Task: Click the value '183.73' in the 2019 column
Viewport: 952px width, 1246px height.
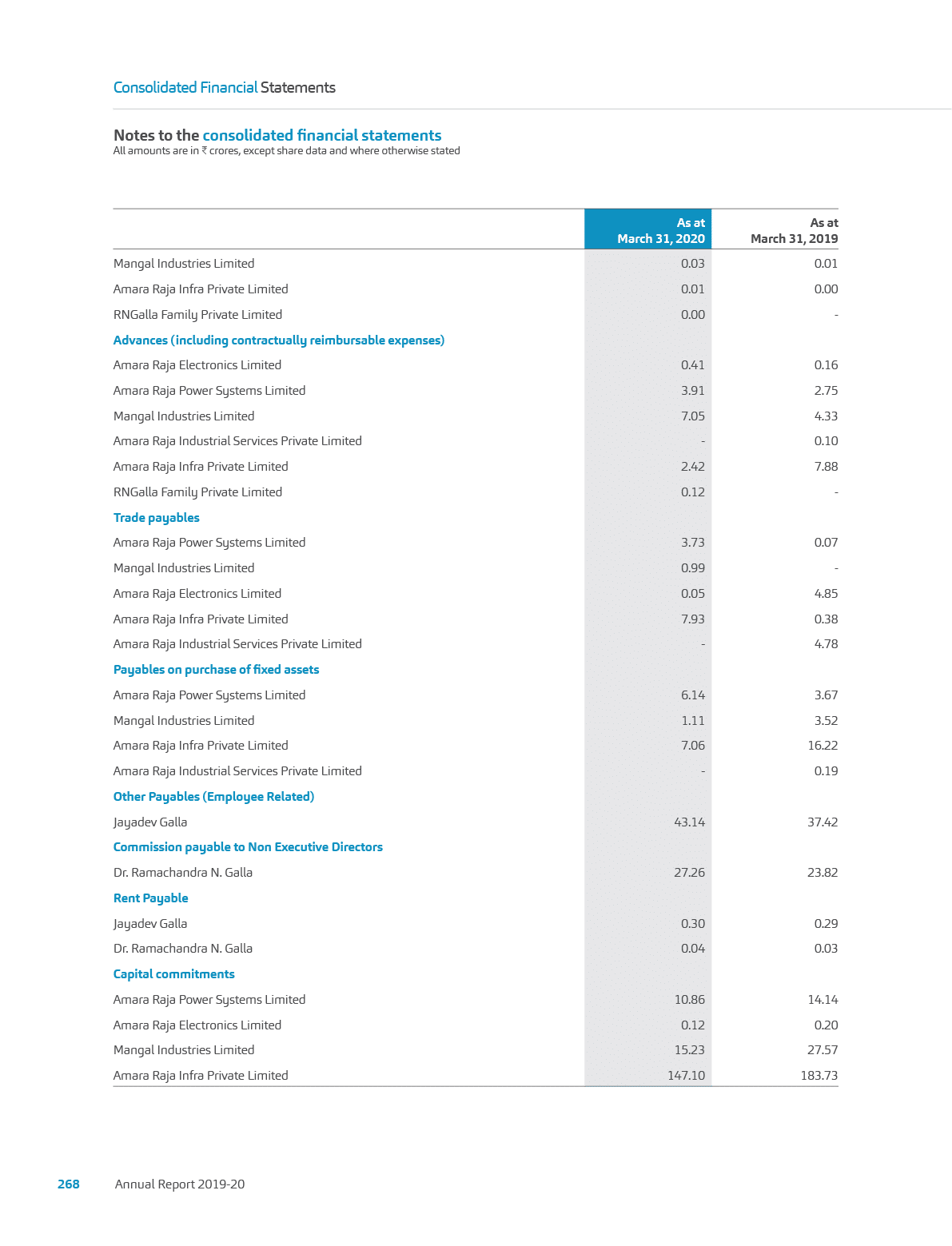Action: click(820, 1076)
